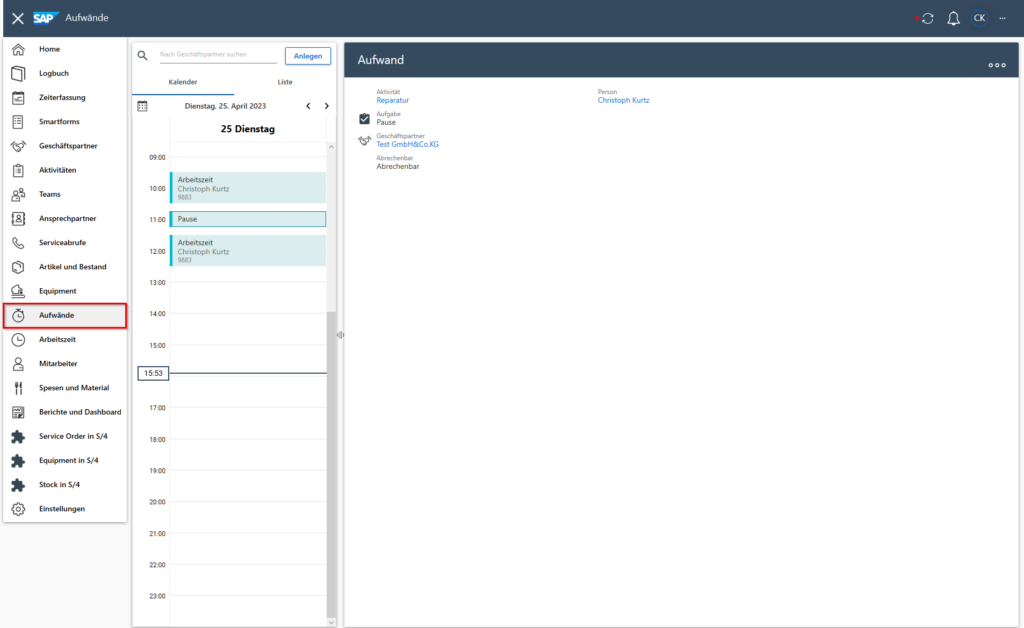1024x628 pixels.
Task: Open the Aufwand overflow menu with three dots
Action: (x=996, y=65)
